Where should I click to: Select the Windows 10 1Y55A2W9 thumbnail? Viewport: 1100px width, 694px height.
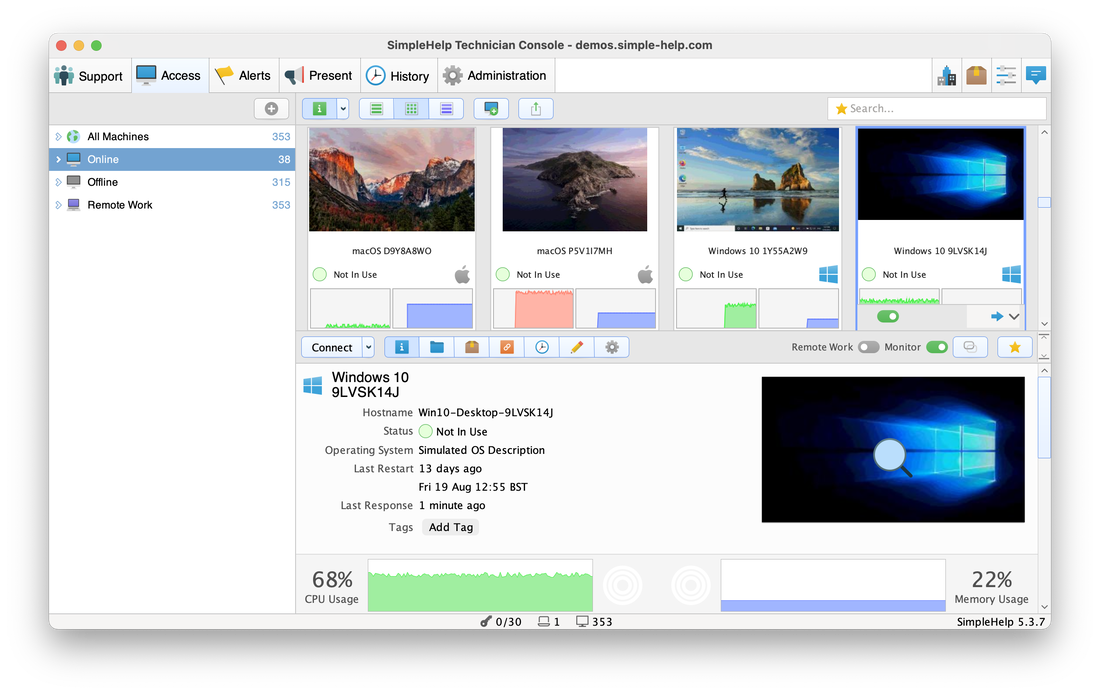[758, 180]
